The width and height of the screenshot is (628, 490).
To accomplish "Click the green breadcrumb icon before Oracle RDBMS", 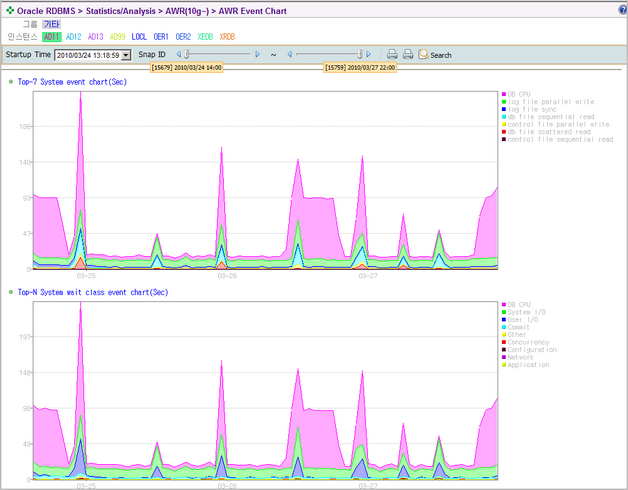I will 10,11.
